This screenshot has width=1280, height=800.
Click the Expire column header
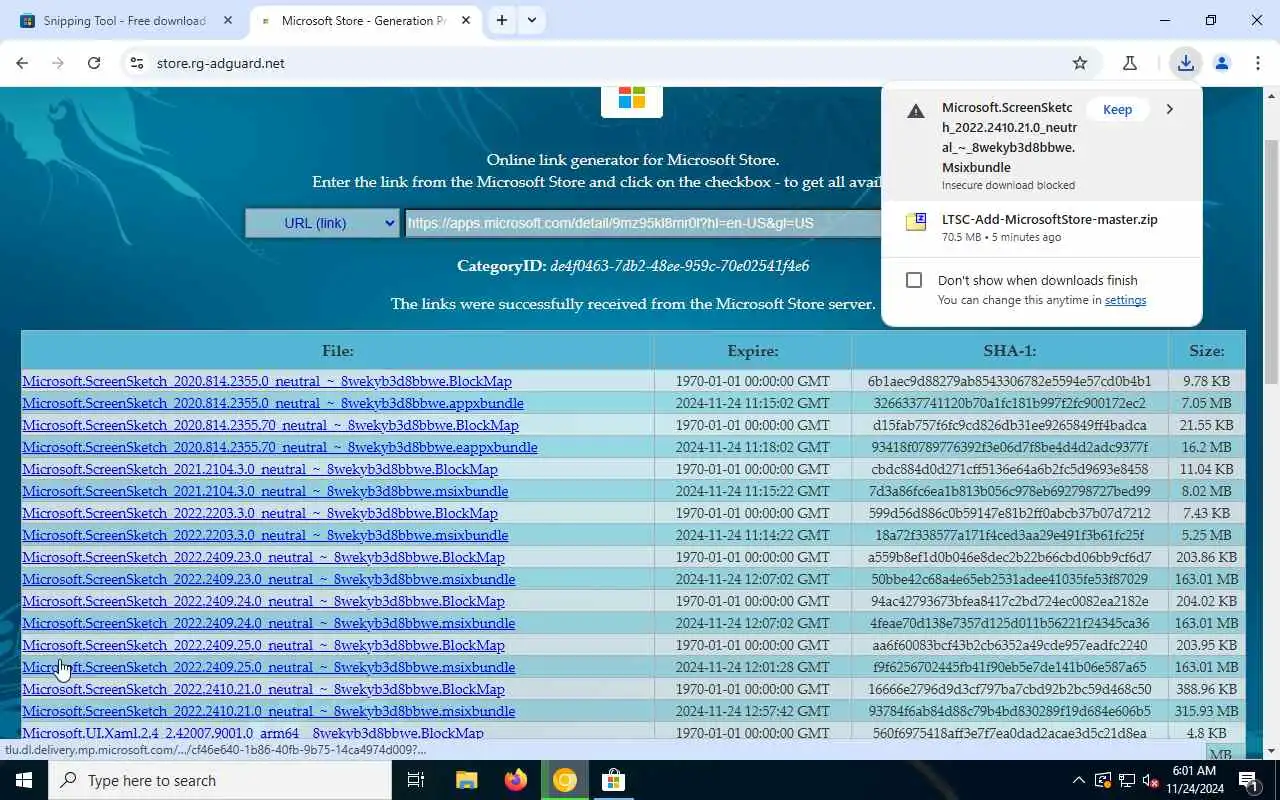(x=752, y=351)
